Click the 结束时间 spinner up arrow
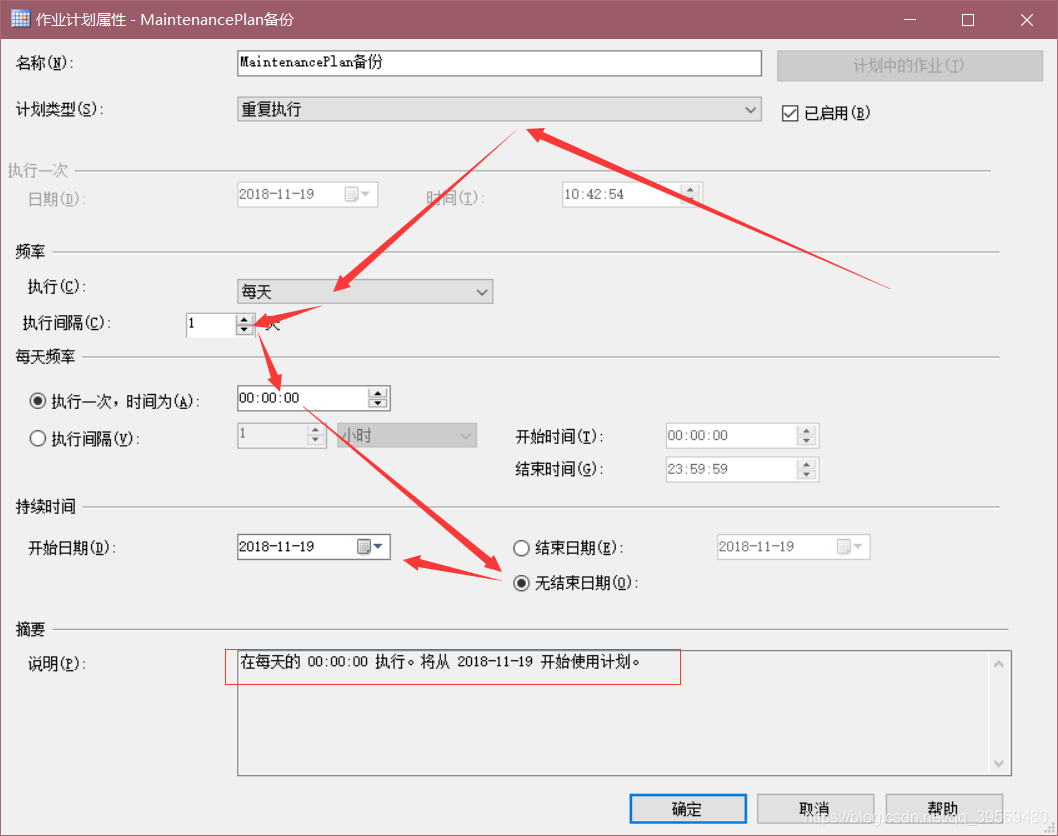Screen dimensions: 1058x836 [806, 464]
